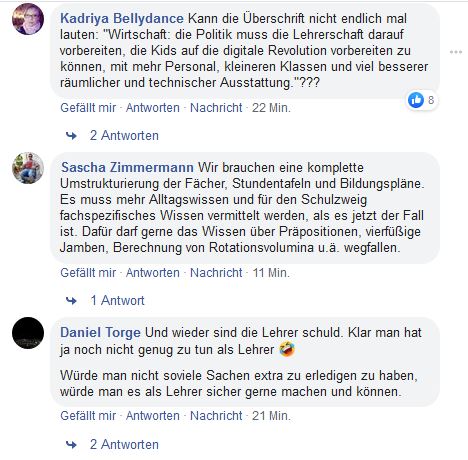Expand 2 Antworten under Daniel Torge's comment
The image size is (468, 460).
pyautogui.click(x=124, y=445)
